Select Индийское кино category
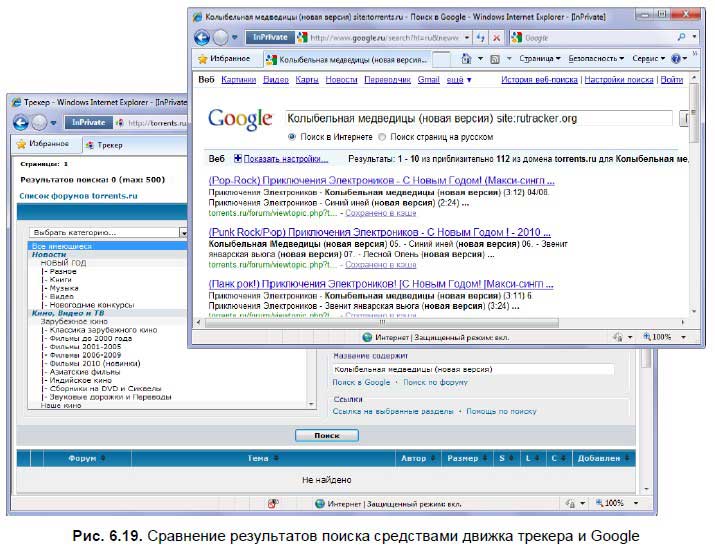Viewport: 715px width, 552px height. (x=80, y=380)
